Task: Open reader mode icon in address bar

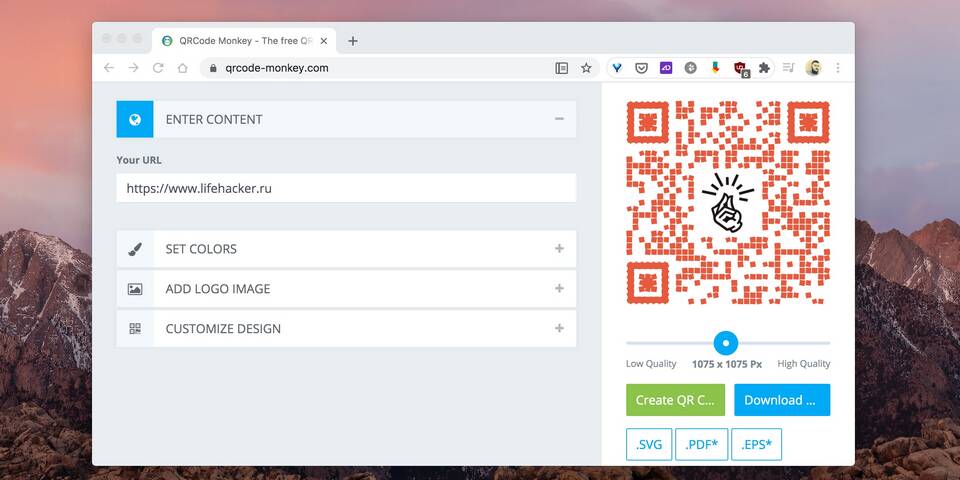Action: click(x=561, y=68)
